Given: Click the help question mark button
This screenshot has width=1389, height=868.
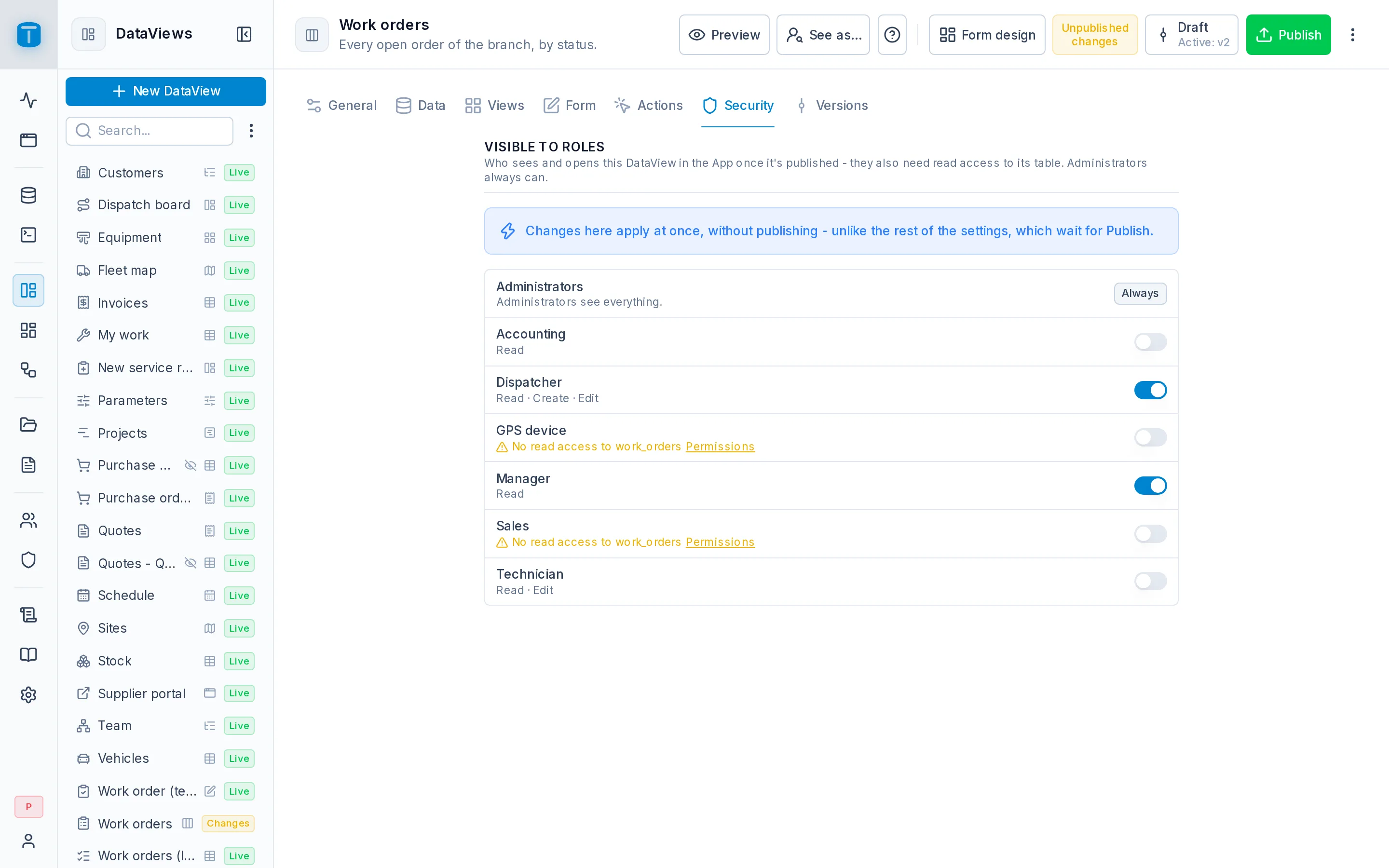Looking at the screenshot, I should [892, 35].
